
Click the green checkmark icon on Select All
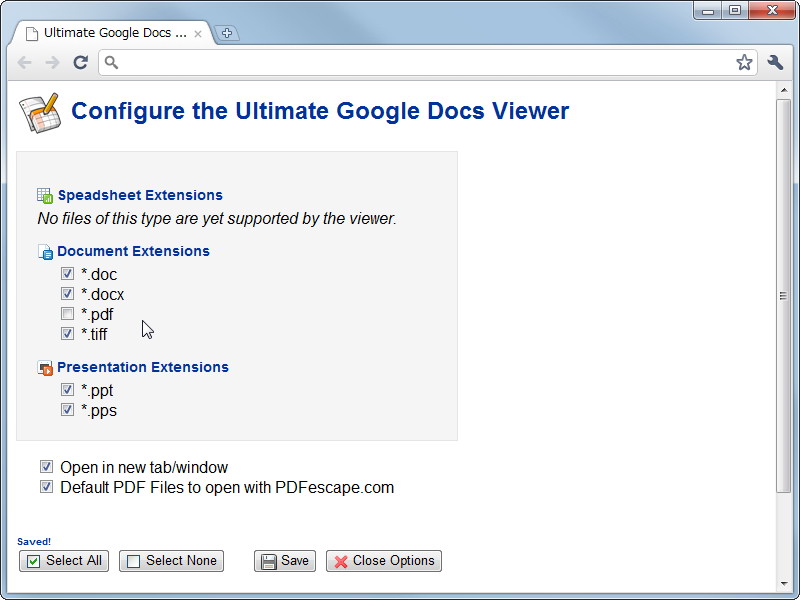pyautogui.click(x=35, y=561)
